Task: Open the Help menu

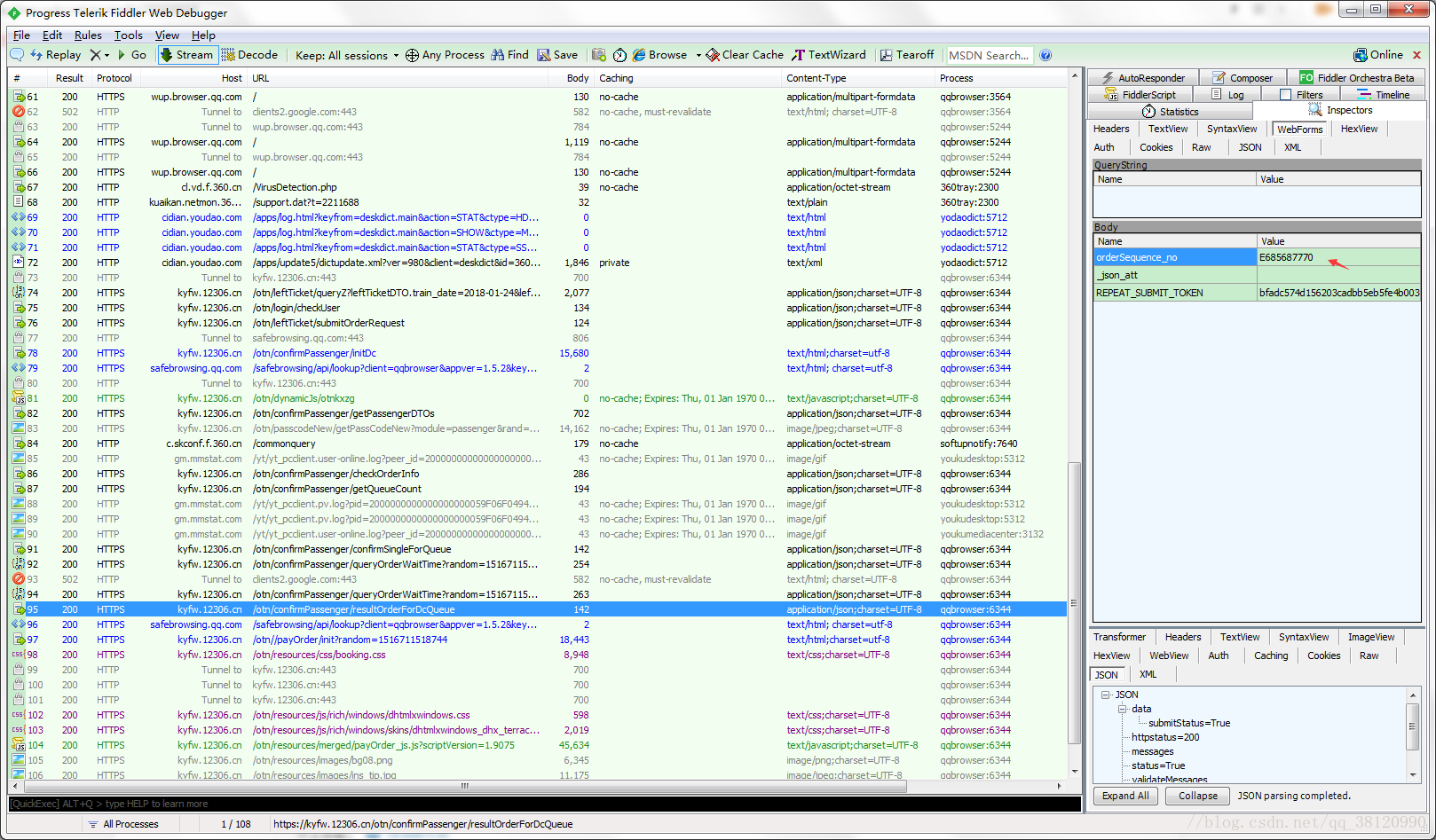Action: [203, 35]
